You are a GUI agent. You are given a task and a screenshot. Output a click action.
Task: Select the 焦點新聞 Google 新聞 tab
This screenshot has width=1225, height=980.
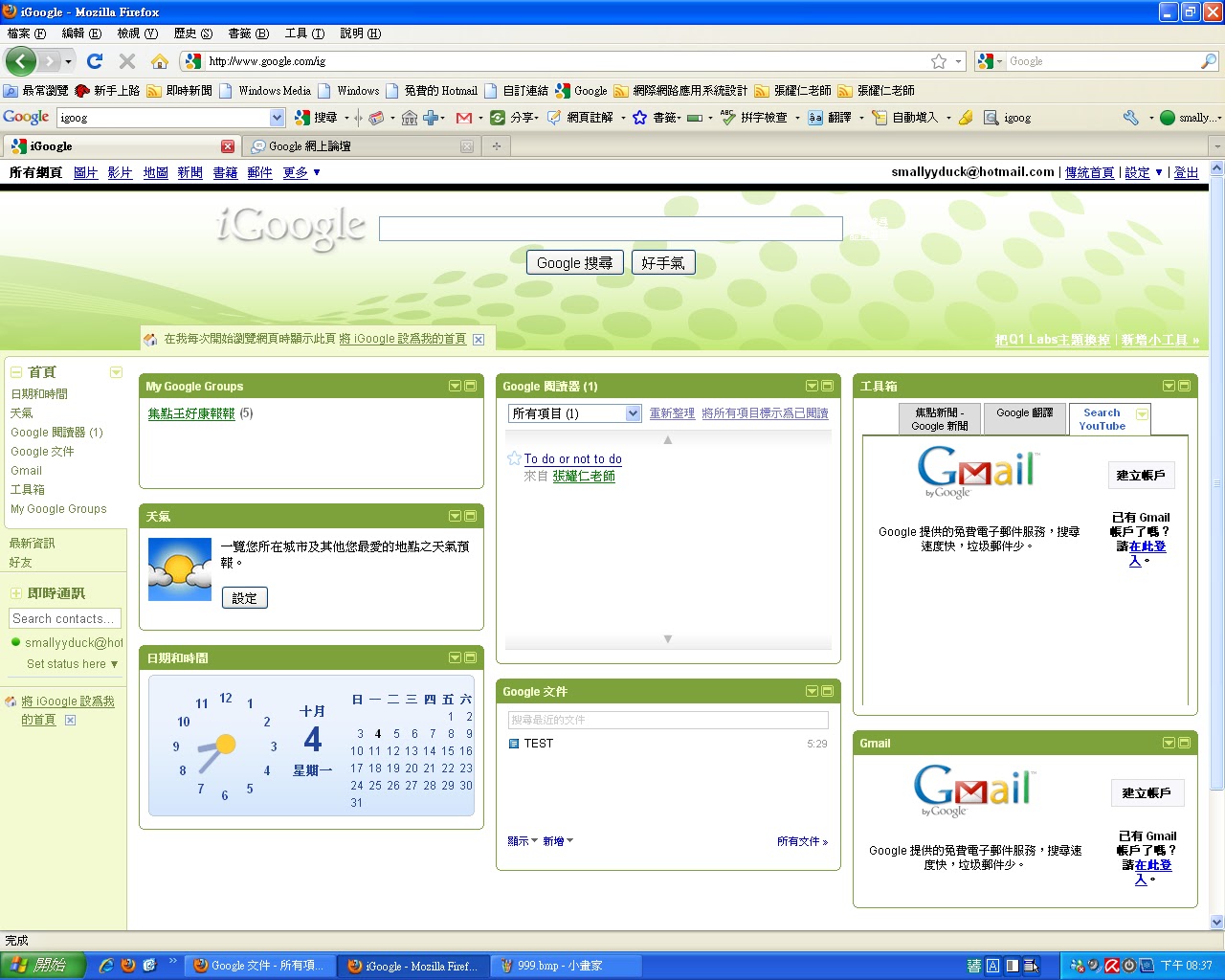[940, 419]
